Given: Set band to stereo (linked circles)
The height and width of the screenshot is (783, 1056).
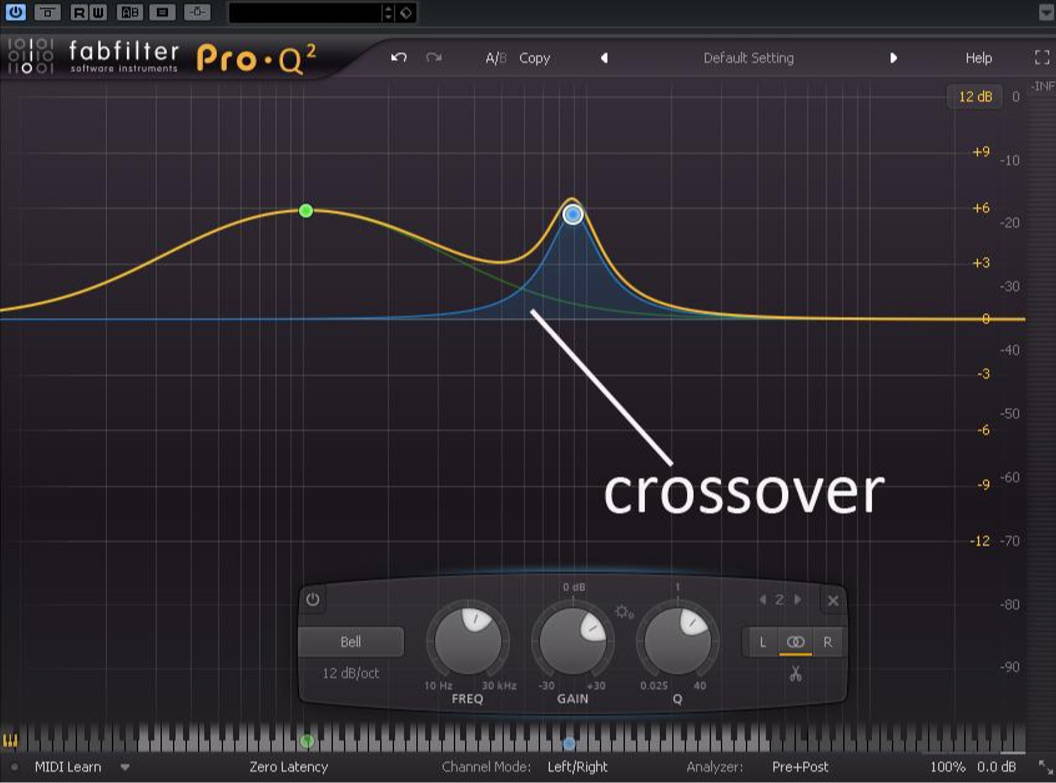Looking at the screenshot, I should tap(795, 642).
